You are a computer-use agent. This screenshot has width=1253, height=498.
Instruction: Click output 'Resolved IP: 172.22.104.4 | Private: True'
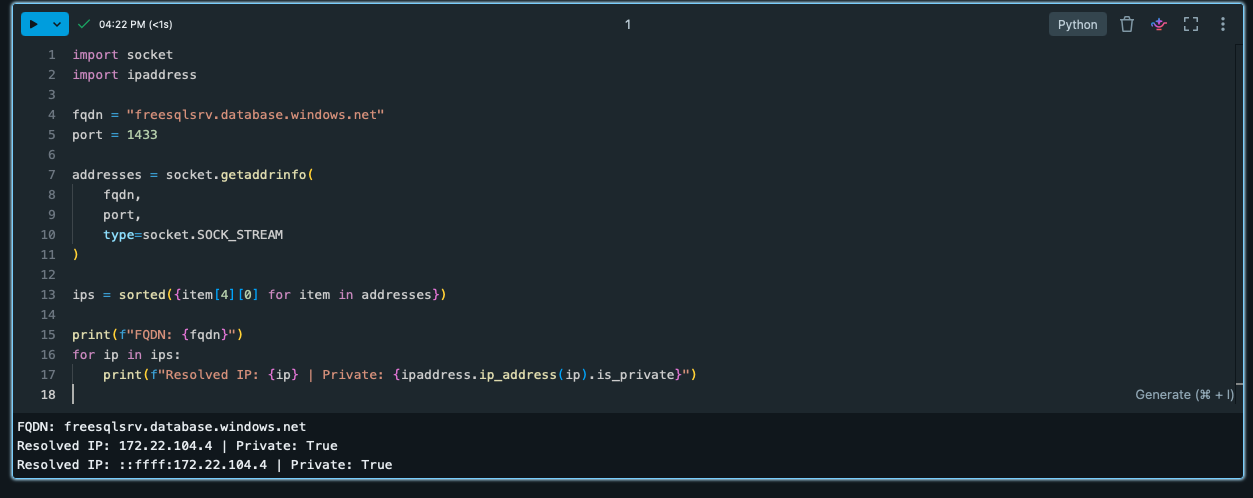[177, 446]
